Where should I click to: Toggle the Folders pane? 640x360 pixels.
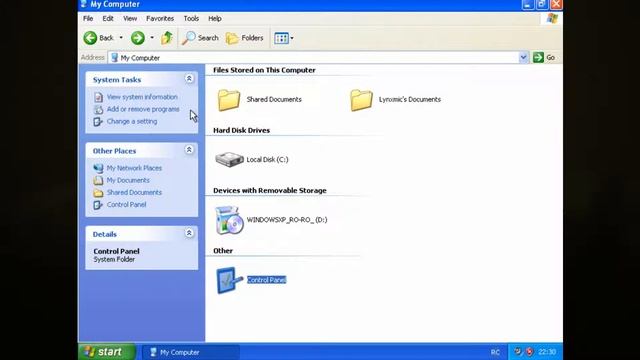click(x=244, y=38)
